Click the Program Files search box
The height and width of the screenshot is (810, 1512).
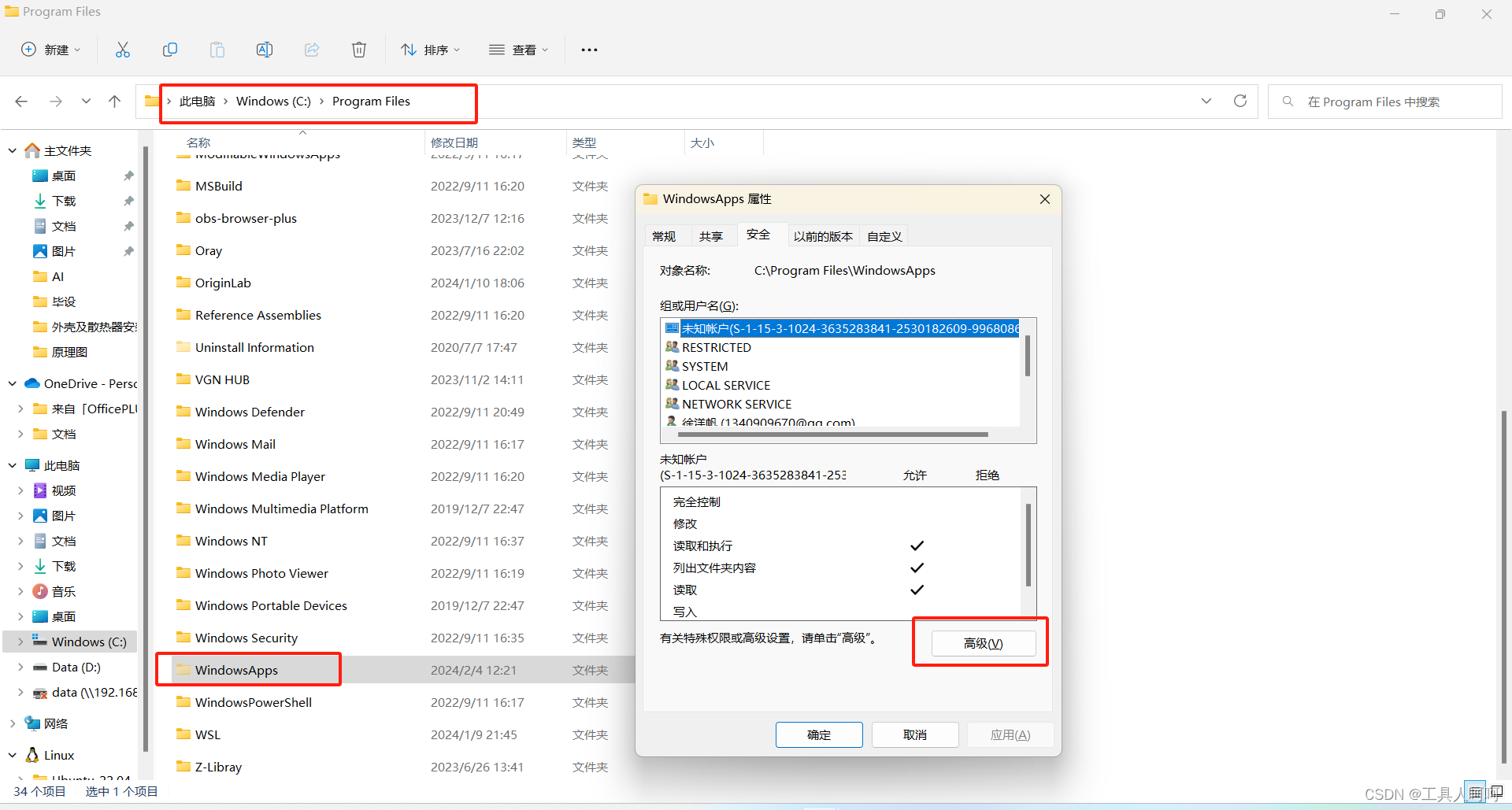1384,102
